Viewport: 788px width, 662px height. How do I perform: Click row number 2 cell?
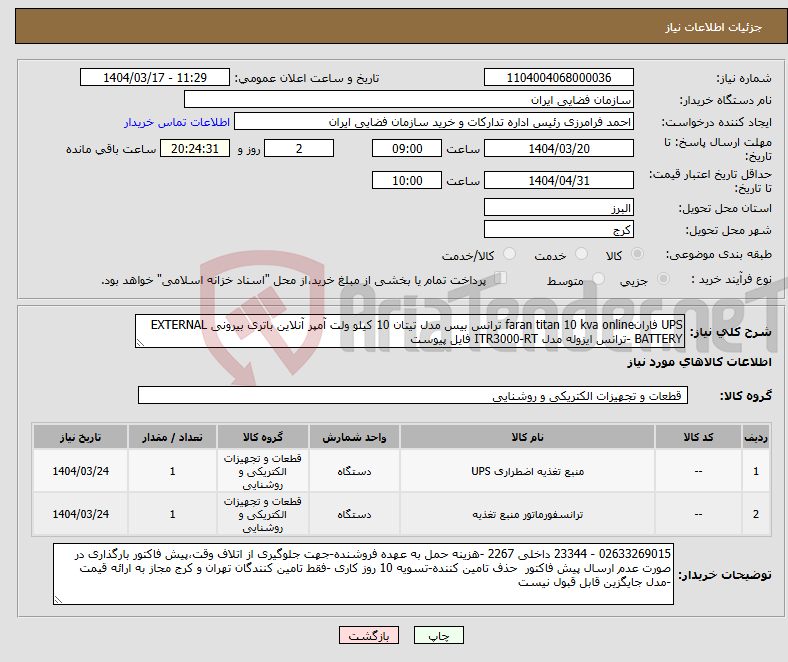tap(756, 514)
